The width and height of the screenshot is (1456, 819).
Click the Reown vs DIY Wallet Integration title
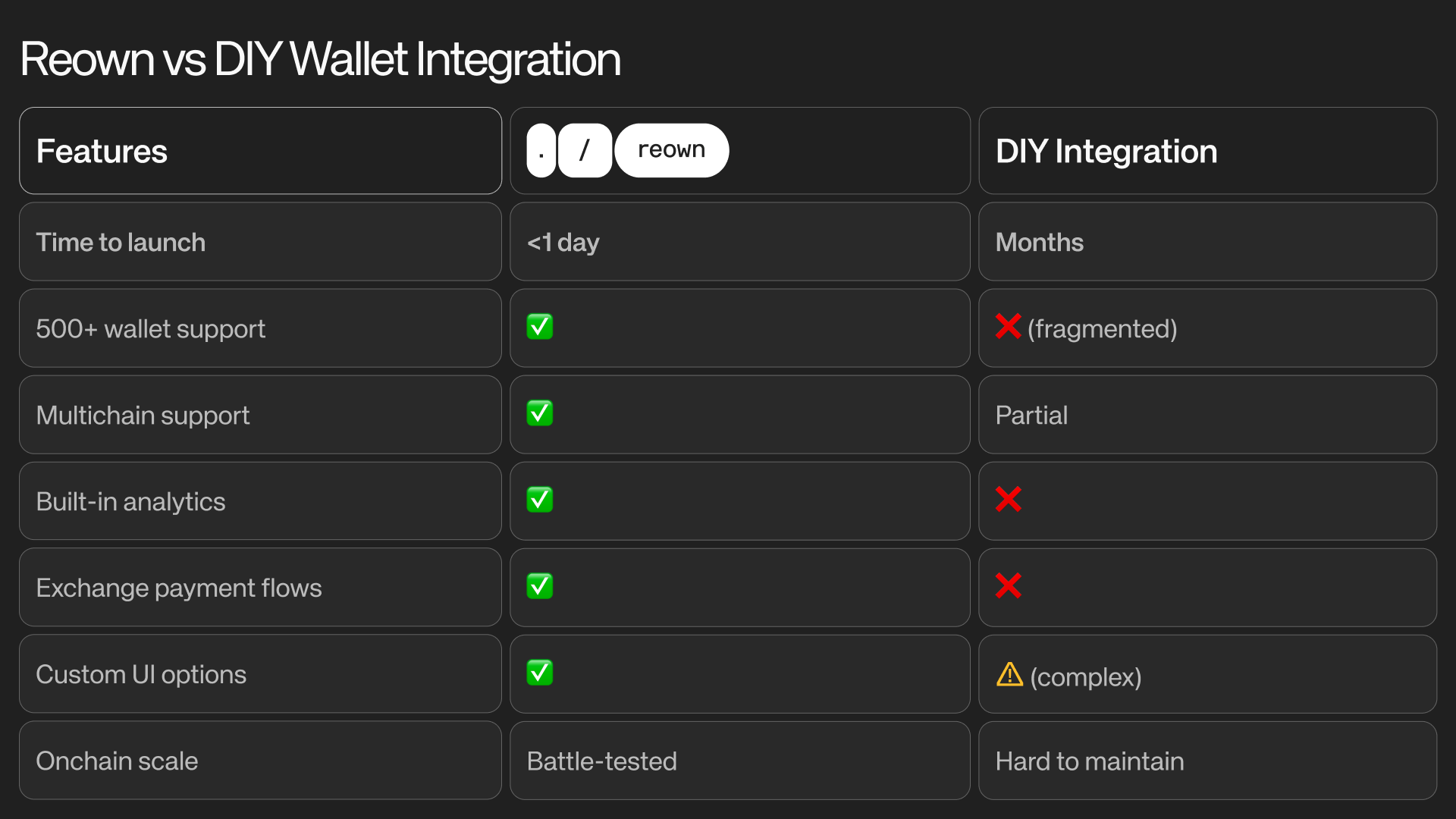click(x=320, y=59)
